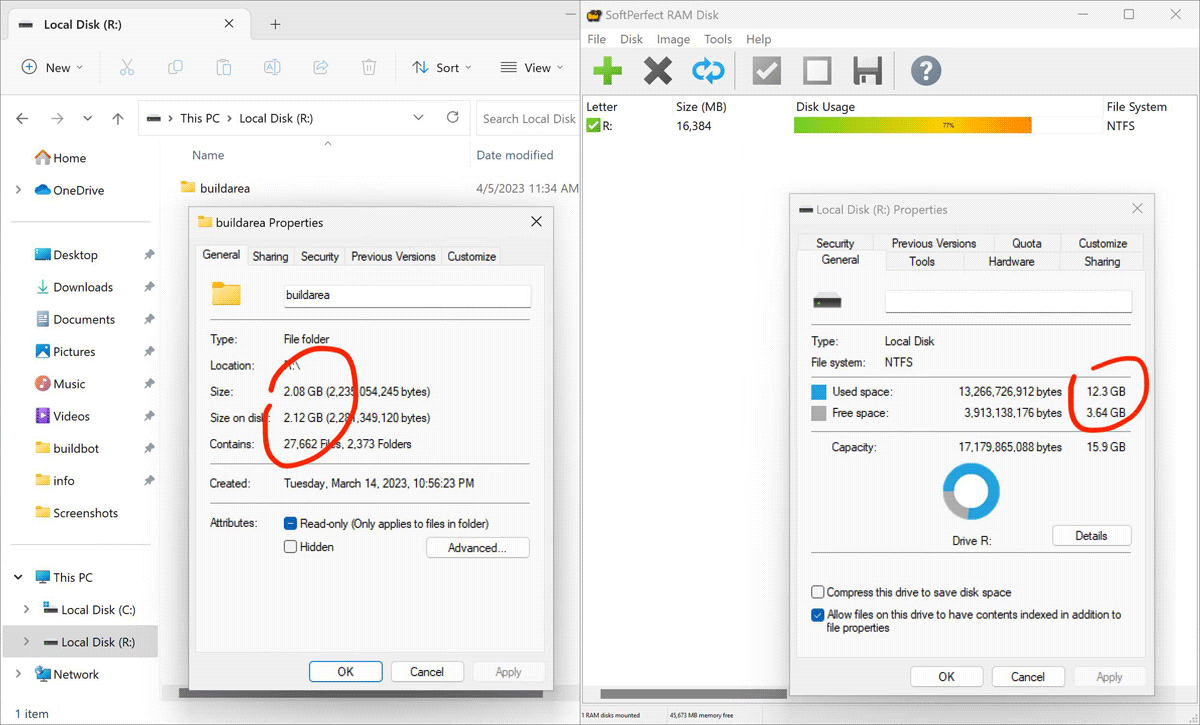
Task: Open Pictures in quick access
Action: 65,352
